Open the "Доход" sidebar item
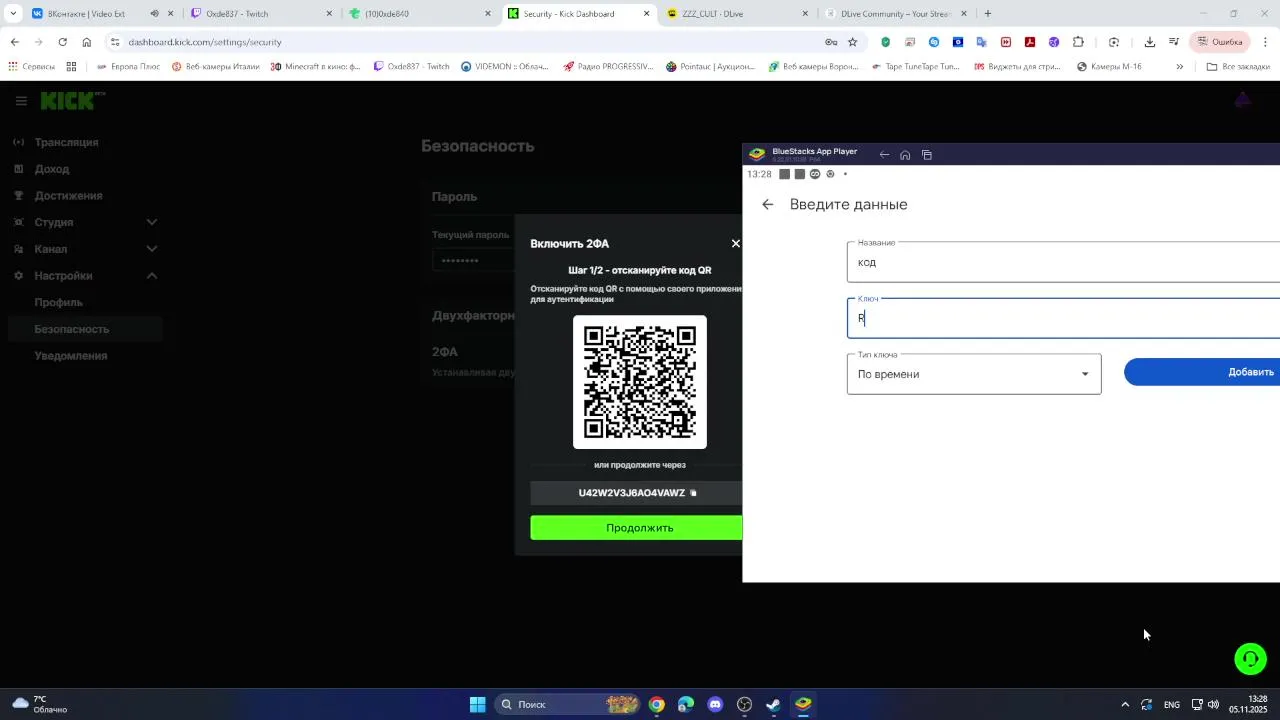Image resolution: width=1280 pixels, height=720 pixels. click(x=52, y=169)
